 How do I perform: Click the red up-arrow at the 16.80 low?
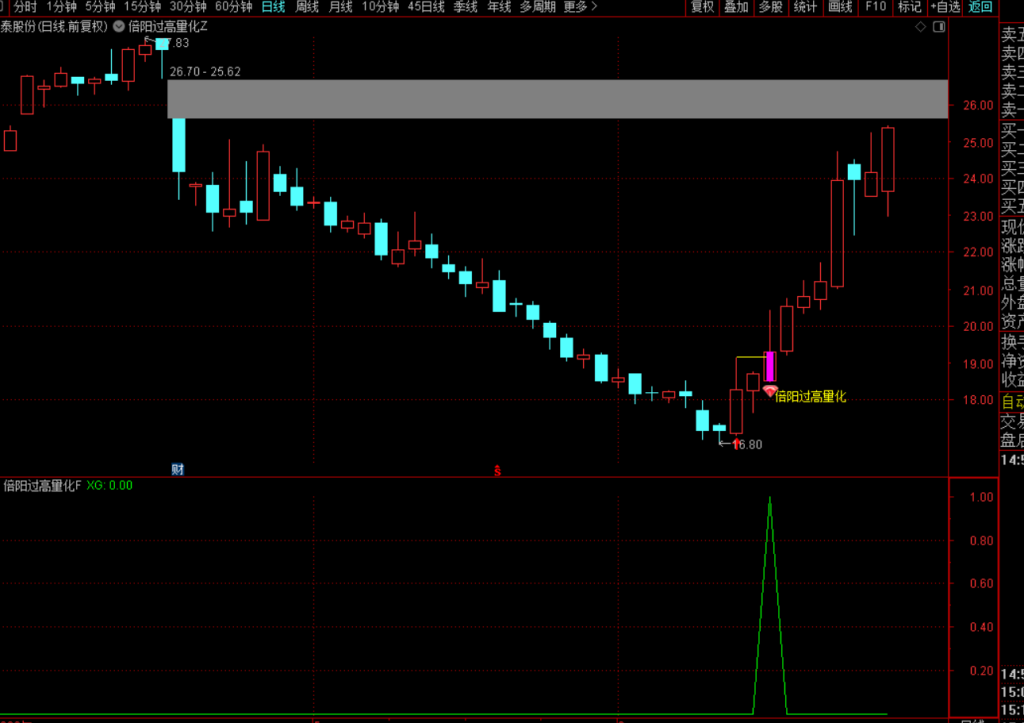(737, 444)
